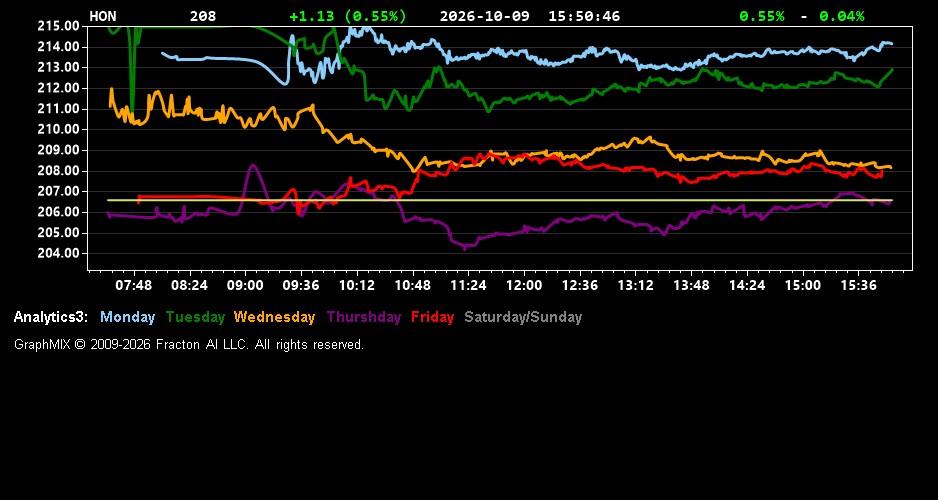Select the Wednesday legend label
938x500 pixels.
(x=275, y=317)
